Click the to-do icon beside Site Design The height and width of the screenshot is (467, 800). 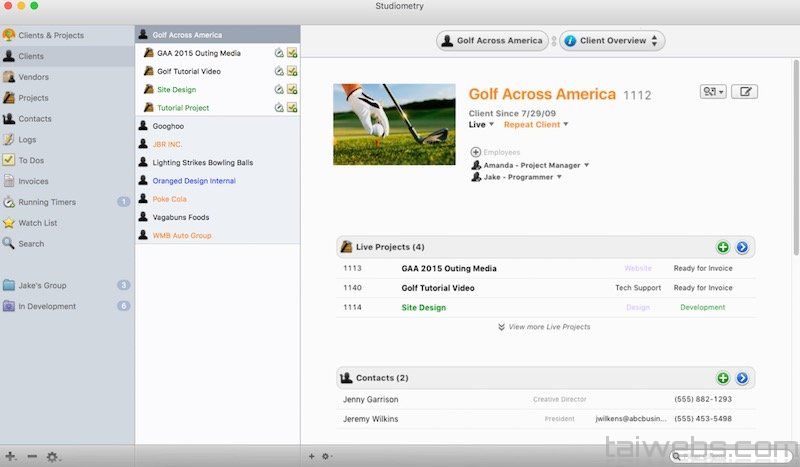pyautogui.click(x=292, y=89)
